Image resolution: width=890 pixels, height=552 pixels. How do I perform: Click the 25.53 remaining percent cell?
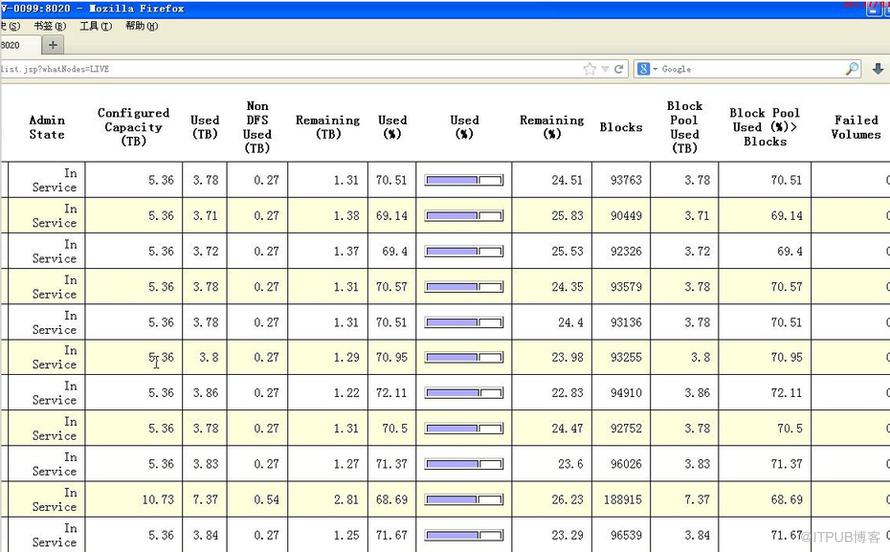pos(552,251)
